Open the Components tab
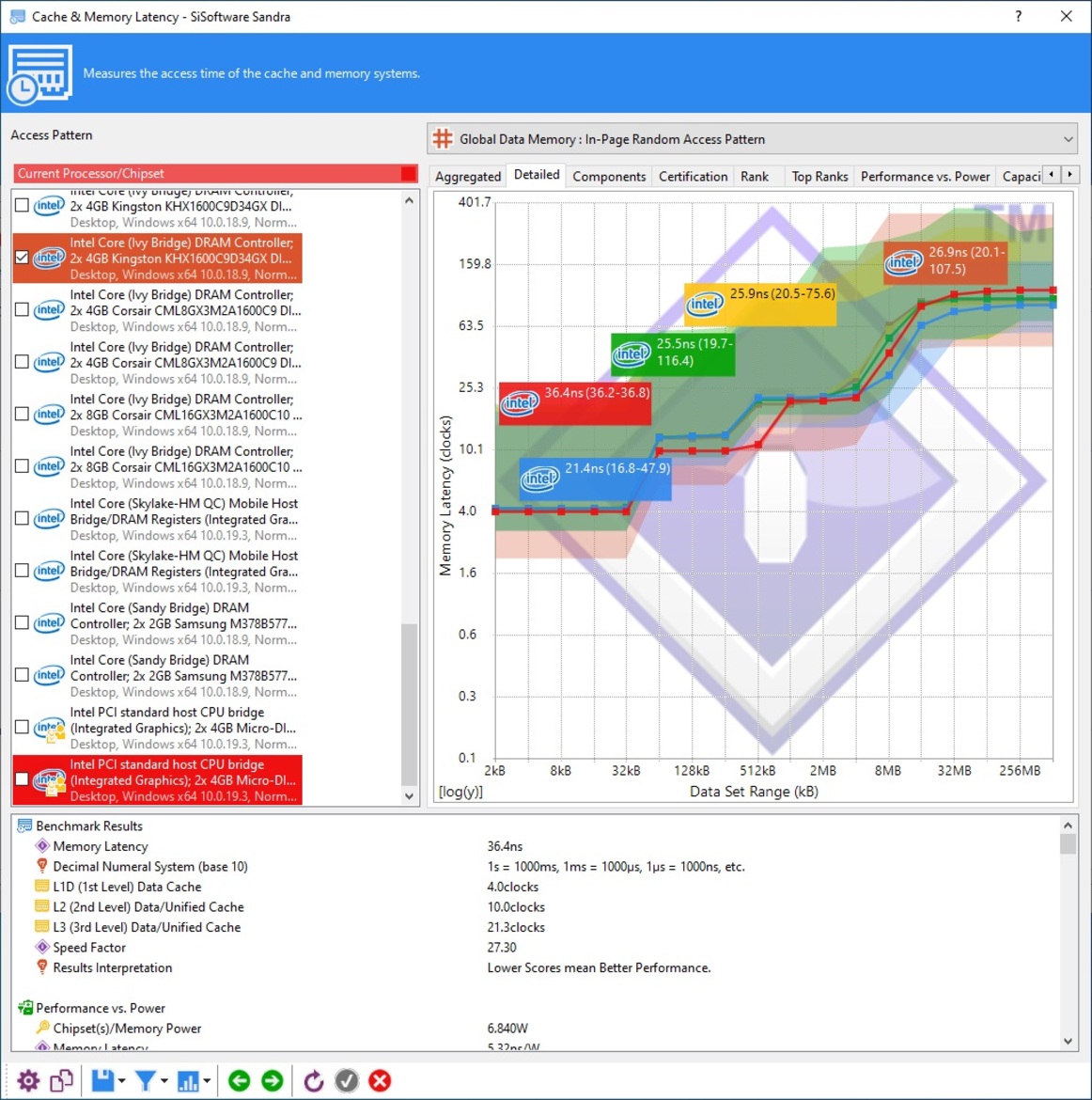 pos(609,176)
